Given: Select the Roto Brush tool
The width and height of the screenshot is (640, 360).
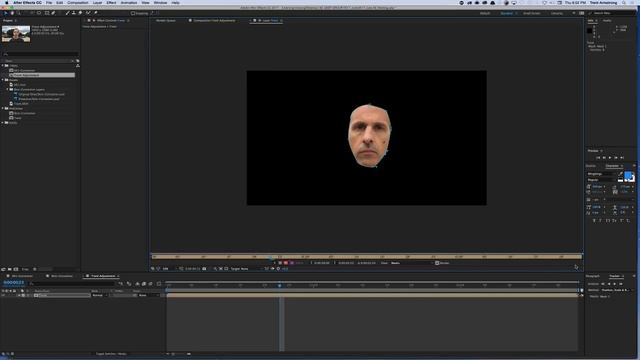Looking at the screenshot, I should [x=89, y=13].
